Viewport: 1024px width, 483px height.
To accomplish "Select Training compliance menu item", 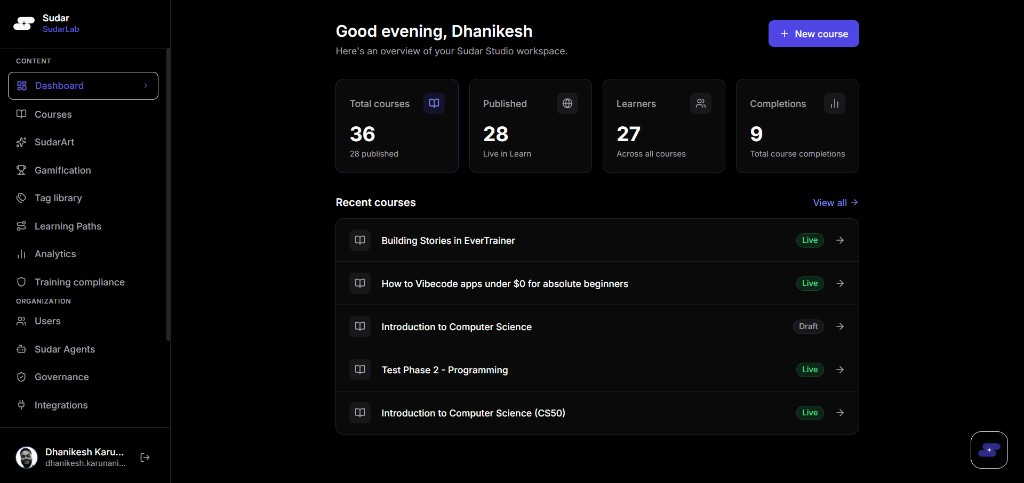I will coord(83,282).
